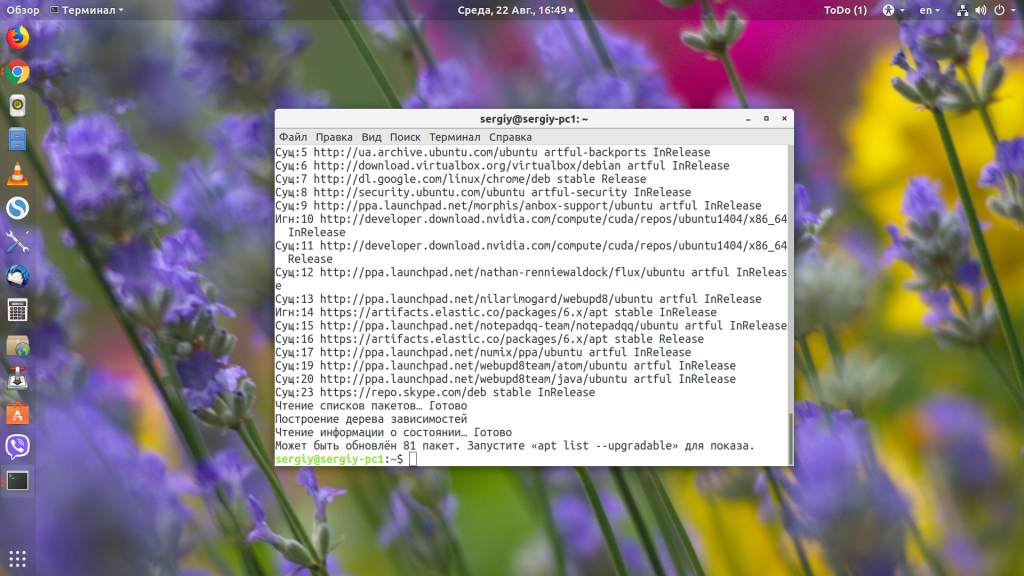Open the Правка menu
The width and height of the screenshot is (1024, 576).
pos(334,137)
